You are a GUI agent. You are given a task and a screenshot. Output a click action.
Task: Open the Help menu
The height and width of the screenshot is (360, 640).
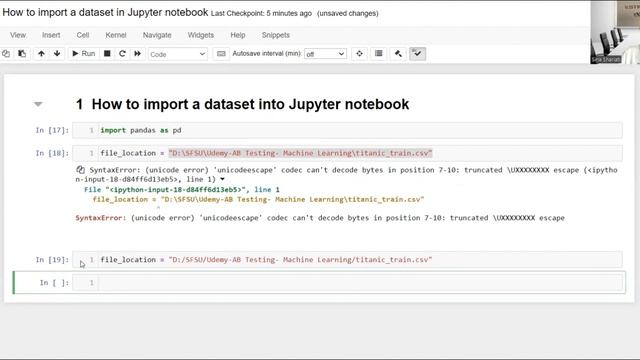[x=238, y=35]
